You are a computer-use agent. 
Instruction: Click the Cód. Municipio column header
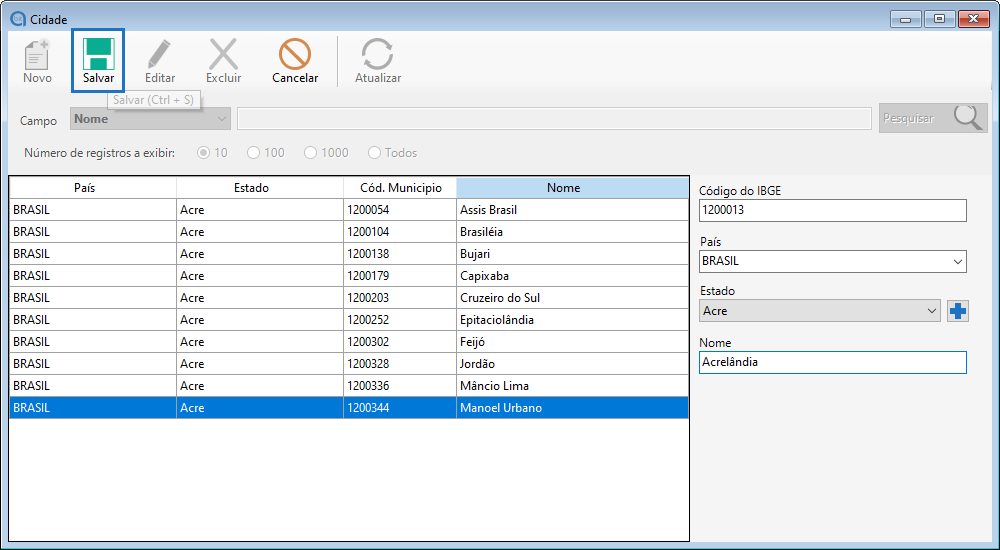(399, 188)
